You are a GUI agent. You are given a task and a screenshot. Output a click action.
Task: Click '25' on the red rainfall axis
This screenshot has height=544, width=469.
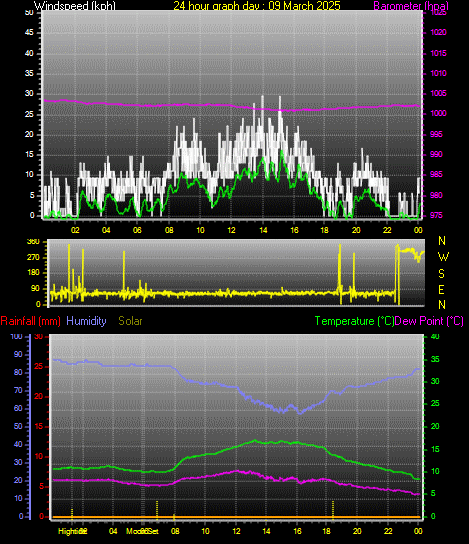[39, 366]
